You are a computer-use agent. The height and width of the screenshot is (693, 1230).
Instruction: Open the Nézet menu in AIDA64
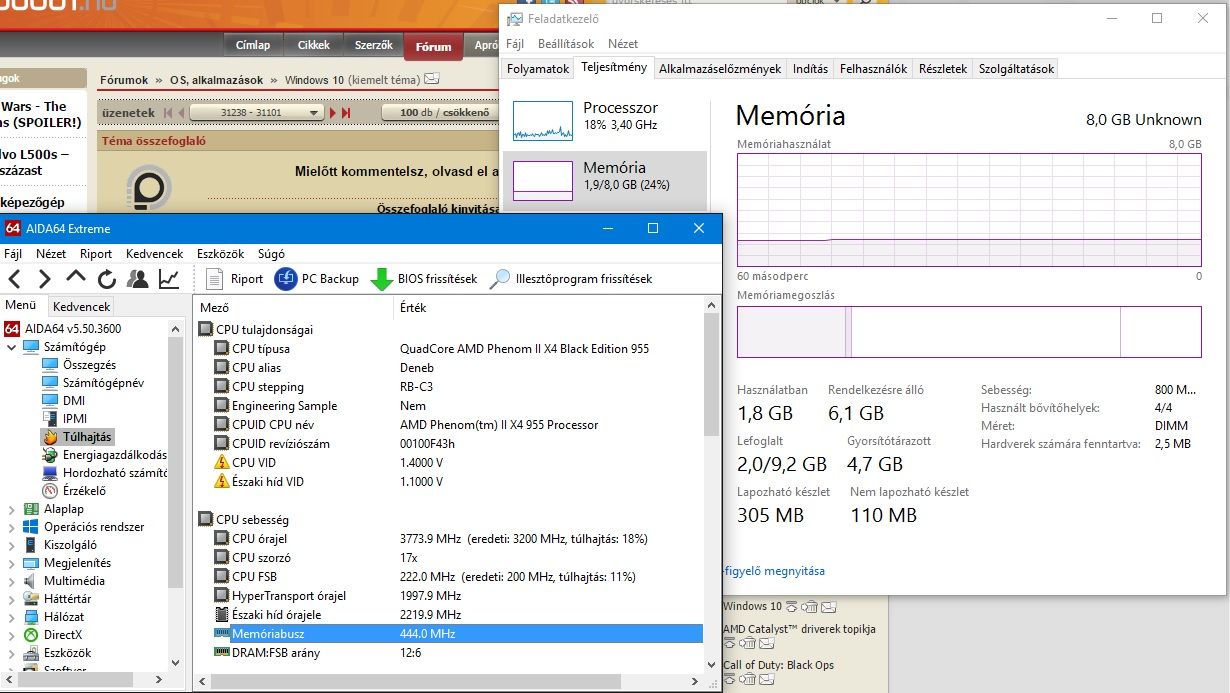coord(51,254)
